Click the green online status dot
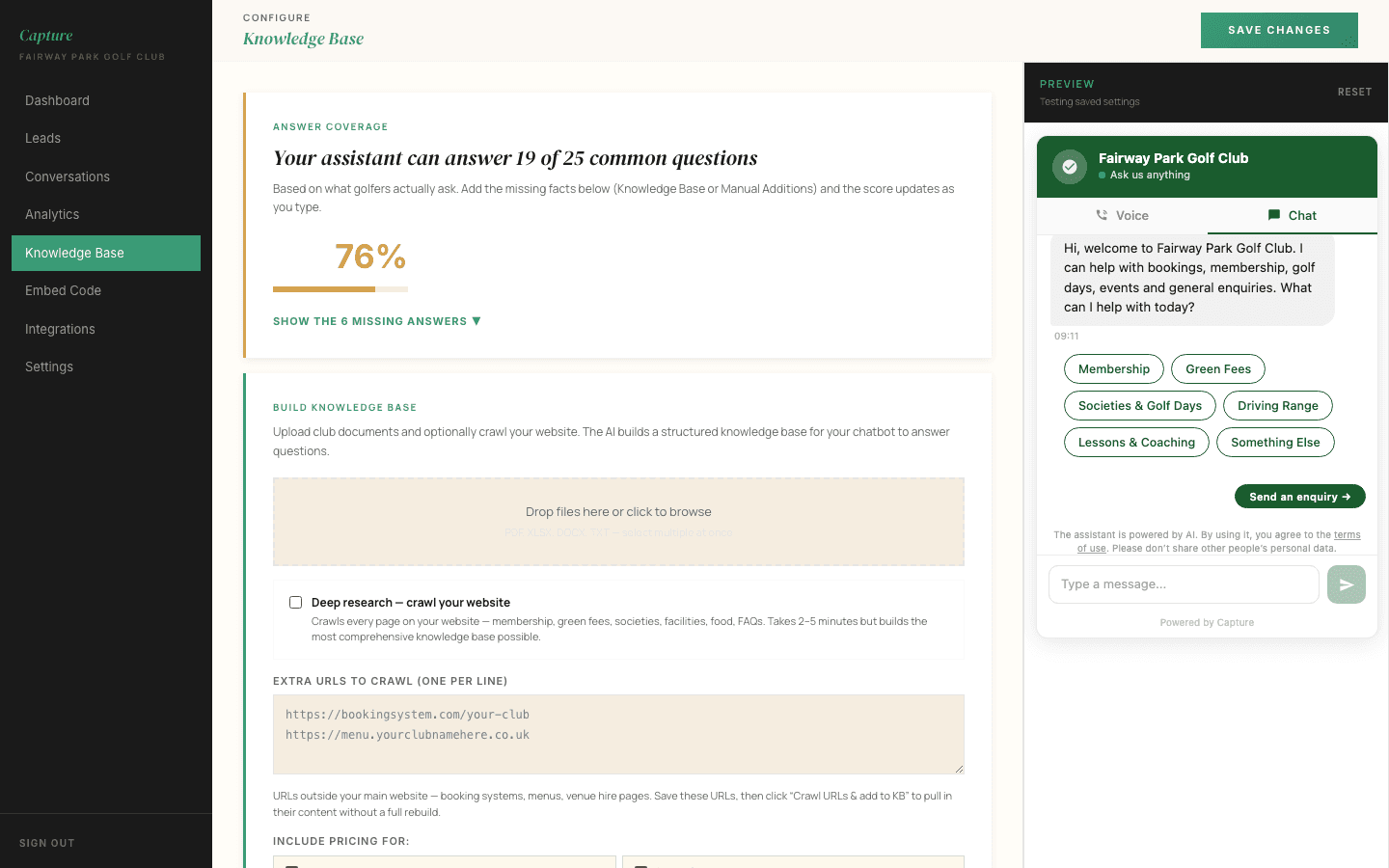This screenshot has height=868, width=1389. 1102,176
